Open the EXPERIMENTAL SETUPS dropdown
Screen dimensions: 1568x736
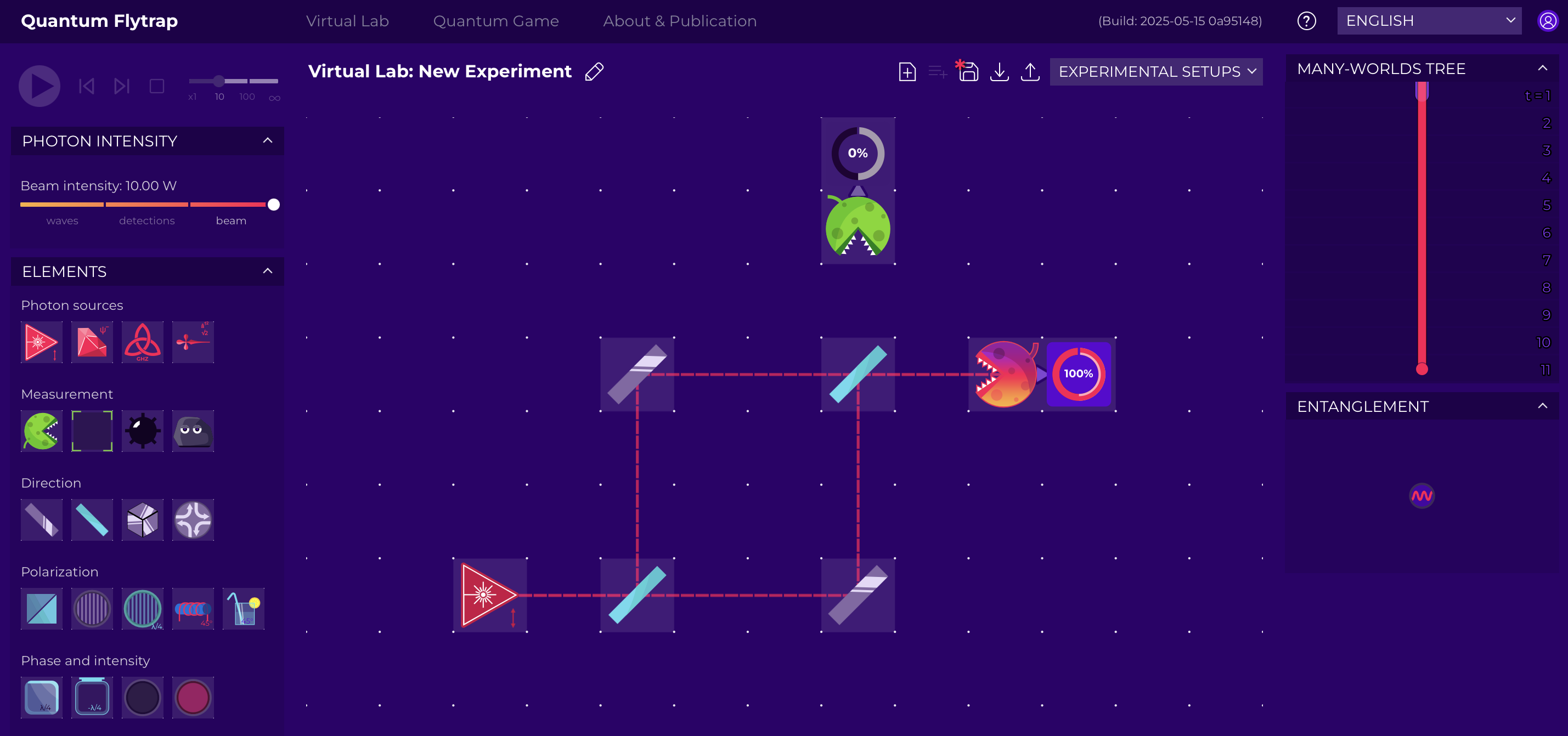coord(1155,71)
